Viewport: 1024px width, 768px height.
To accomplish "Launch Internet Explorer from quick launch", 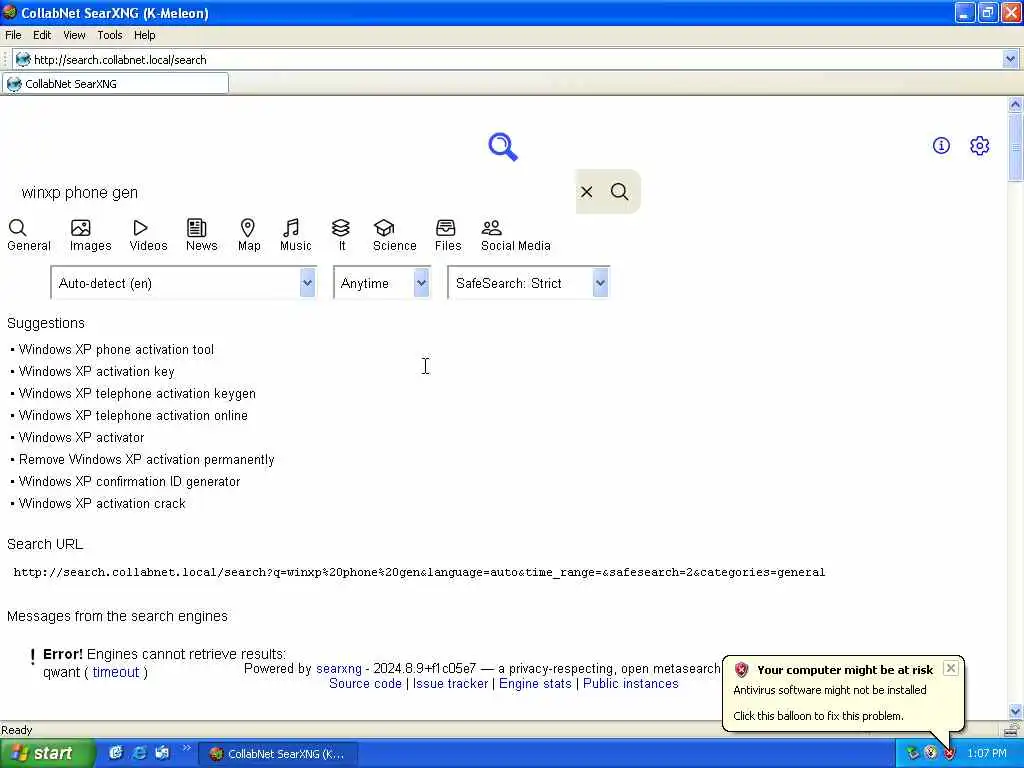I will point(139,753).
